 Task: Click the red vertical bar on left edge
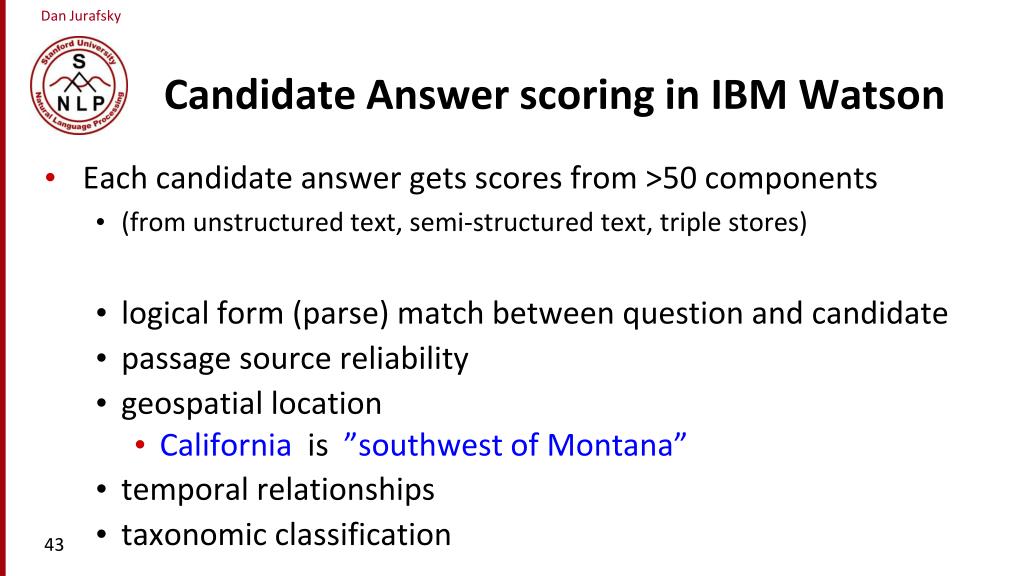3,288
